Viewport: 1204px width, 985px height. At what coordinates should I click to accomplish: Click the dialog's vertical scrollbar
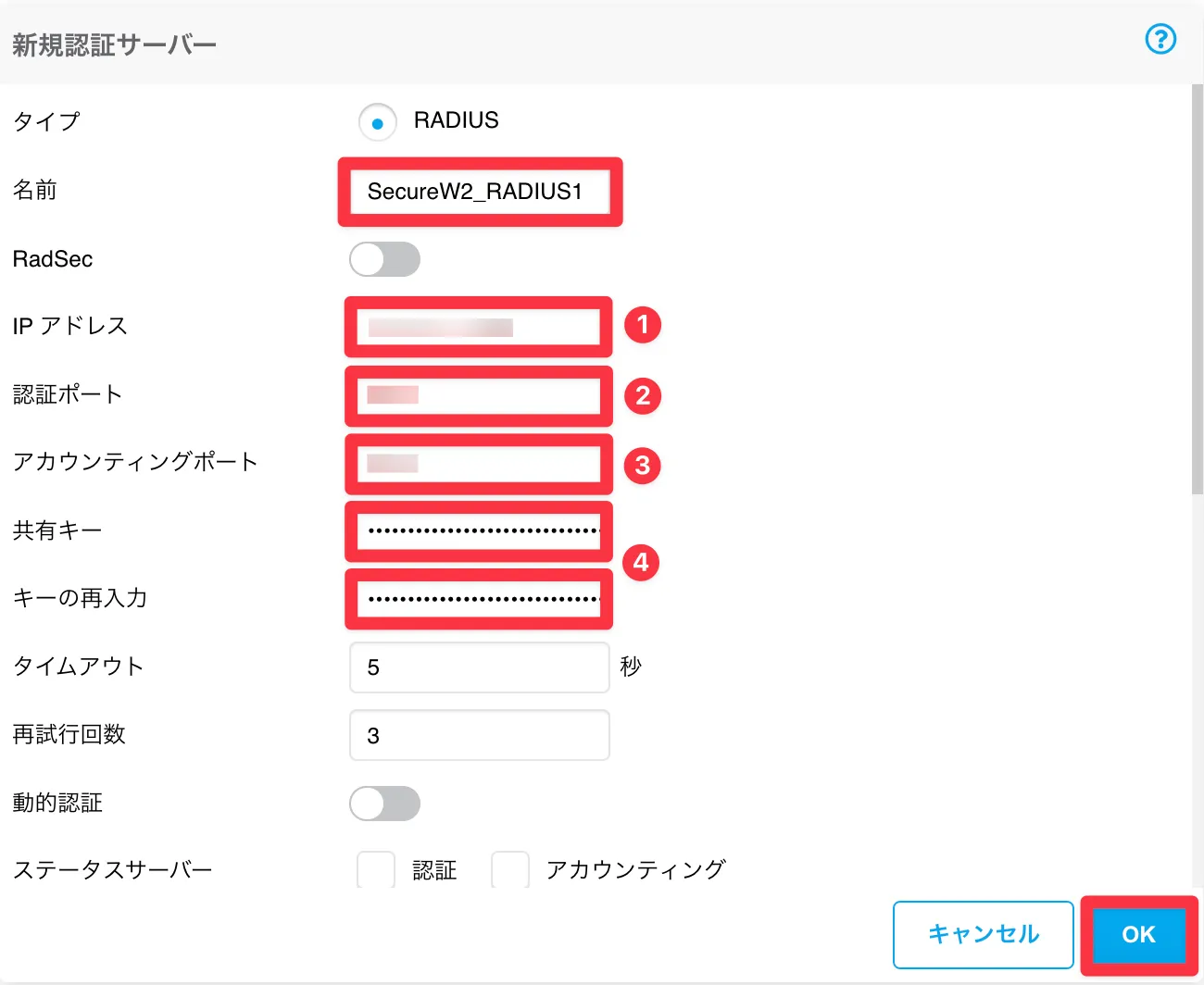tap(1197, 287)
